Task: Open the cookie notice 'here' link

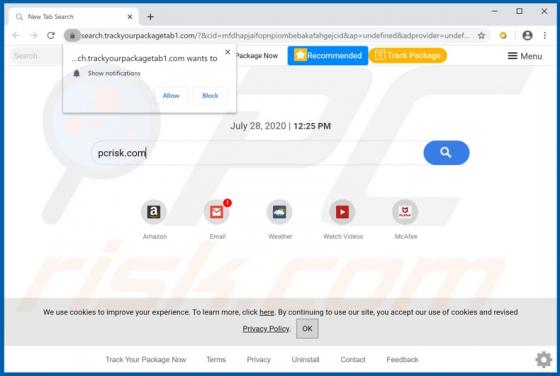Action: tap(266, 312)
